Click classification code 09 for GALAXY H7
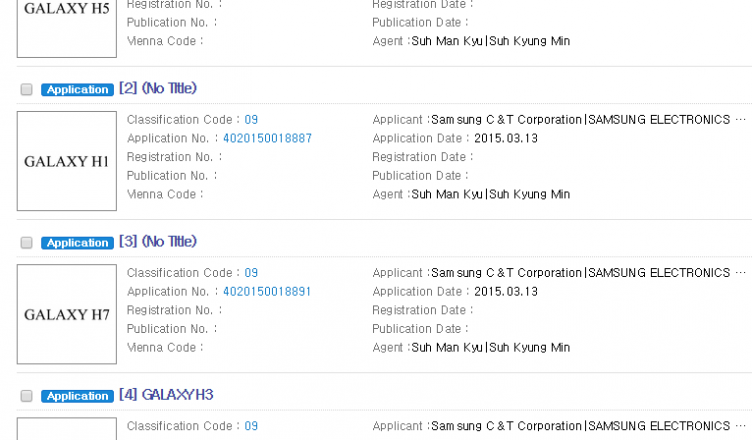 click(251, 273)
